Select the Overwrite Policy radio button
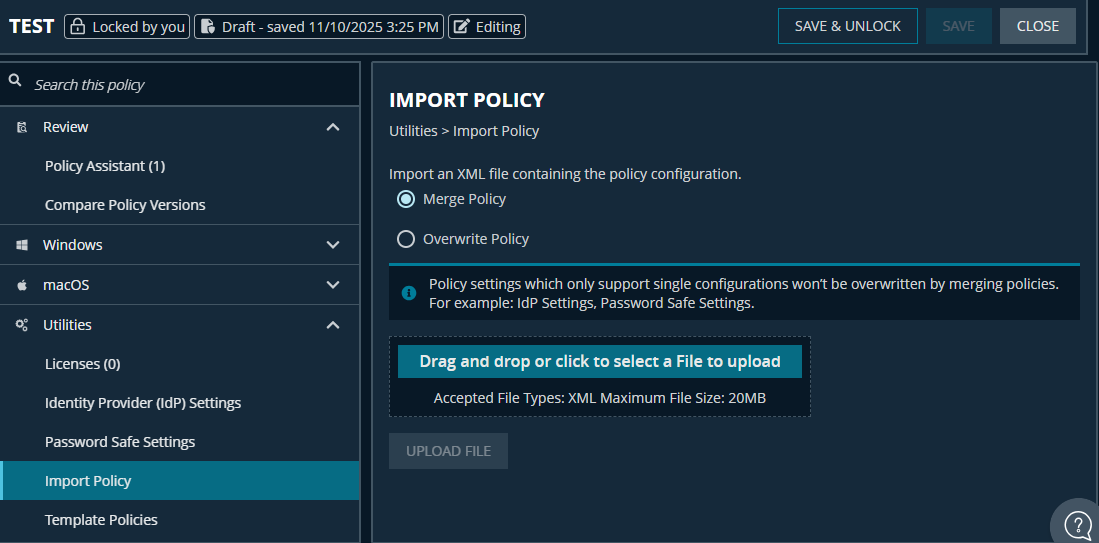 406,240
